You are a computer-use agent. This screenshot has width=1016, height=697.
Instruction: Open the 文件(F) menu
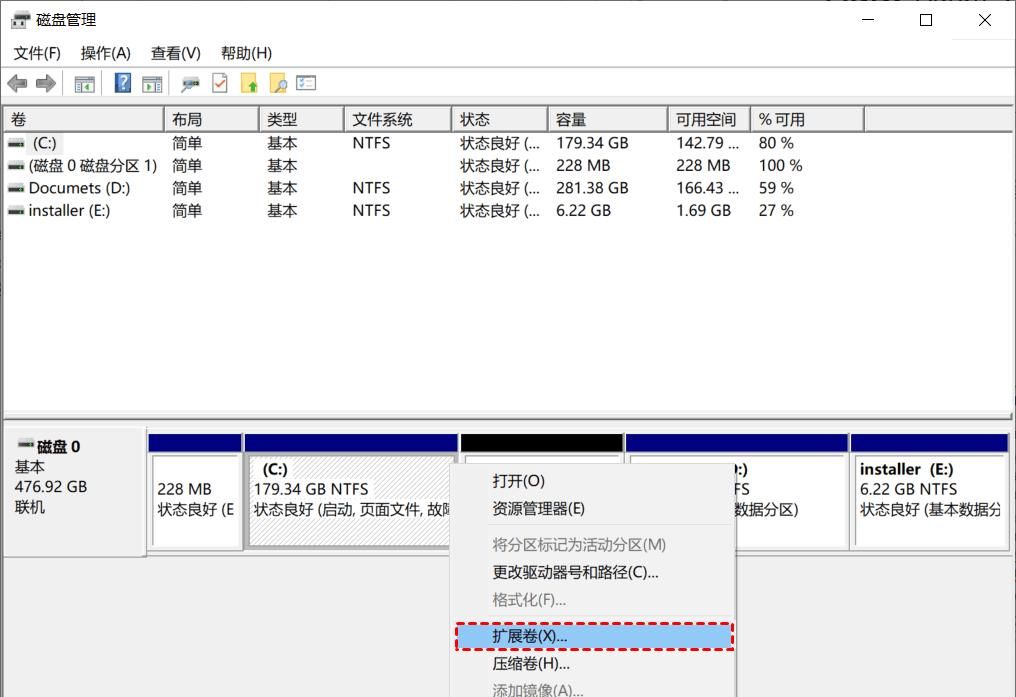pyautogui.click(x=37, y=53)
